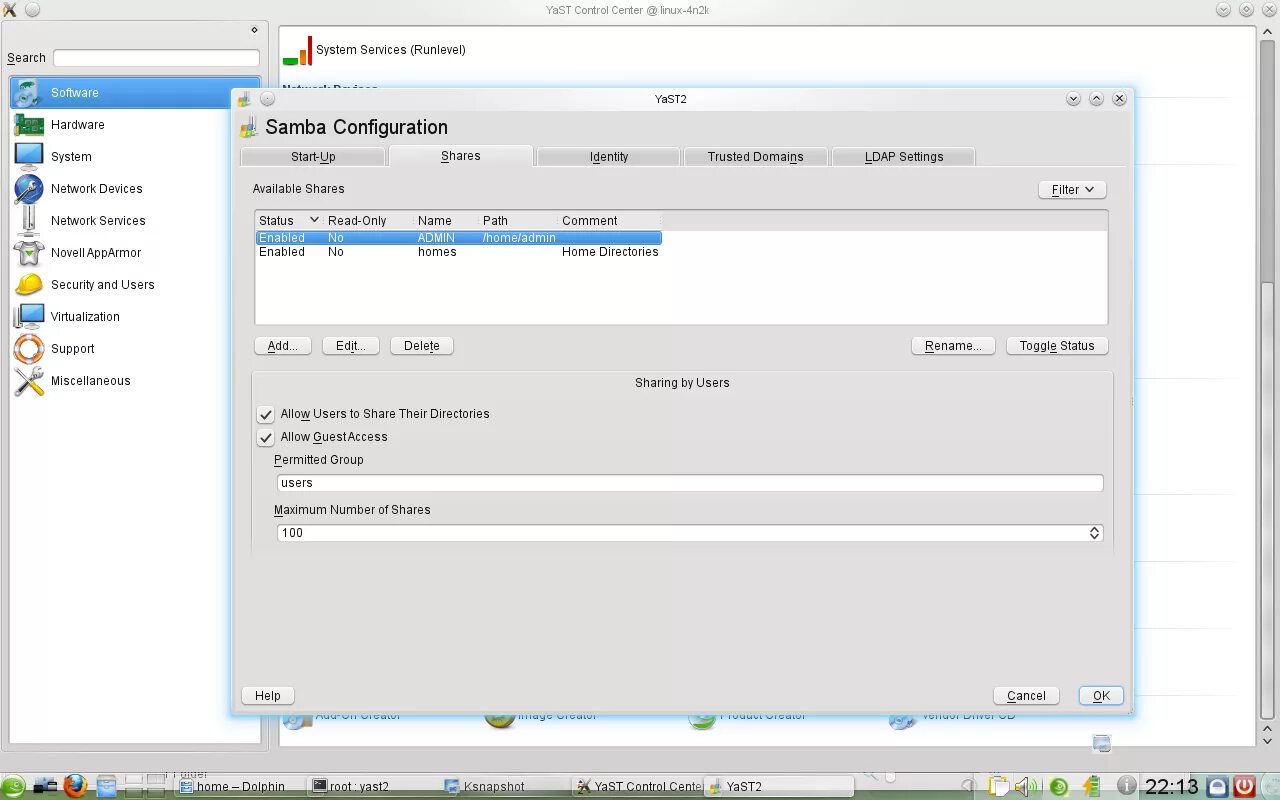
Task: Open the Support category
Action: 72,349
